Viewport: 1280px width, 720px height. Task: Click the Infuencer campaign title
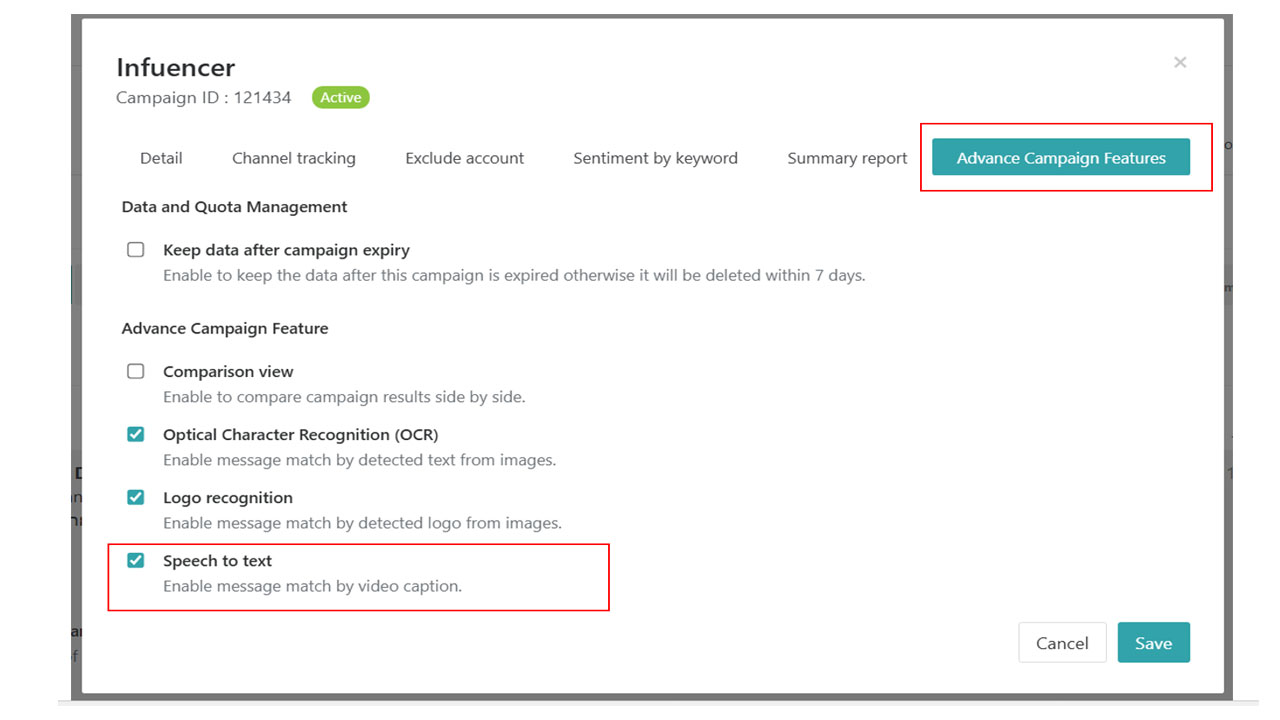(x=176, y=67)
